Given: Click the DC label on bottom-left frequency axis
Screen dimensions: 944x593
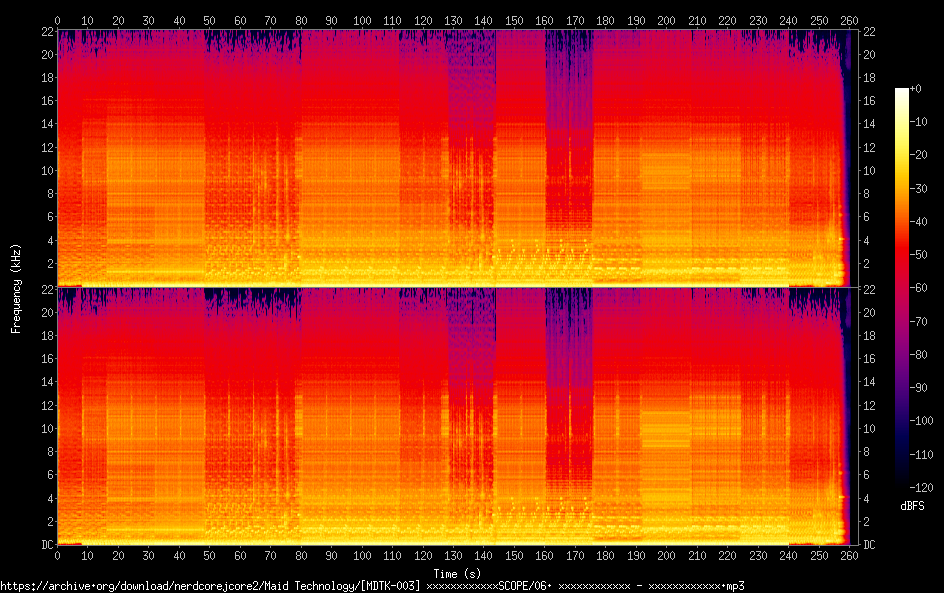Looking at the screenshot, I should 45,545.
